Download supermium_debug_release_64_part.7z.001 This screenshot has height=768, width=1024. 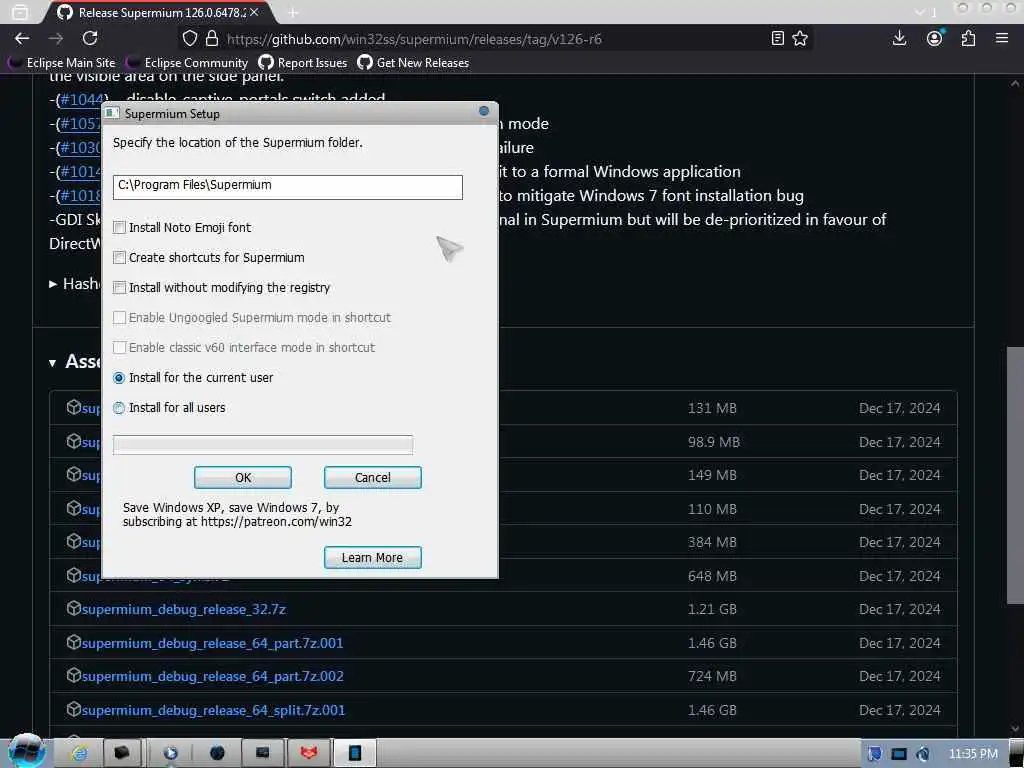212,643
